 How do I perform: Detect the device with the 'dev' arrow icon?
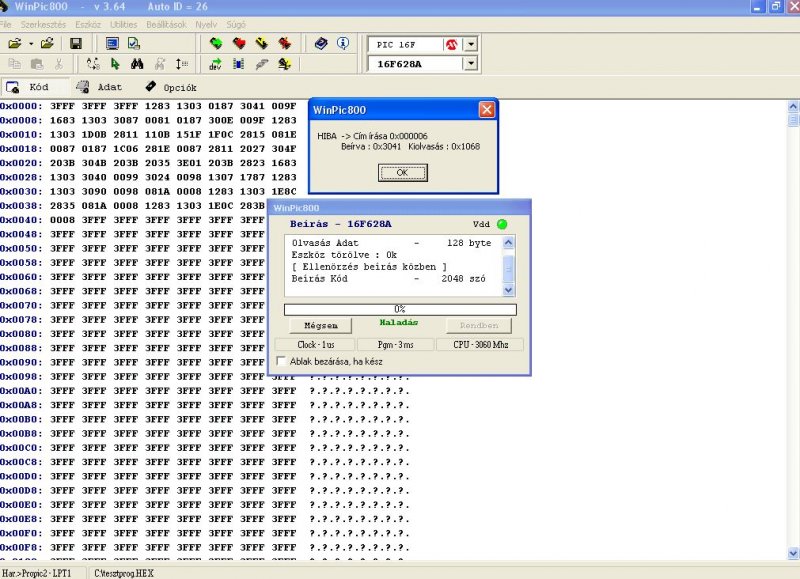[216, 64]
